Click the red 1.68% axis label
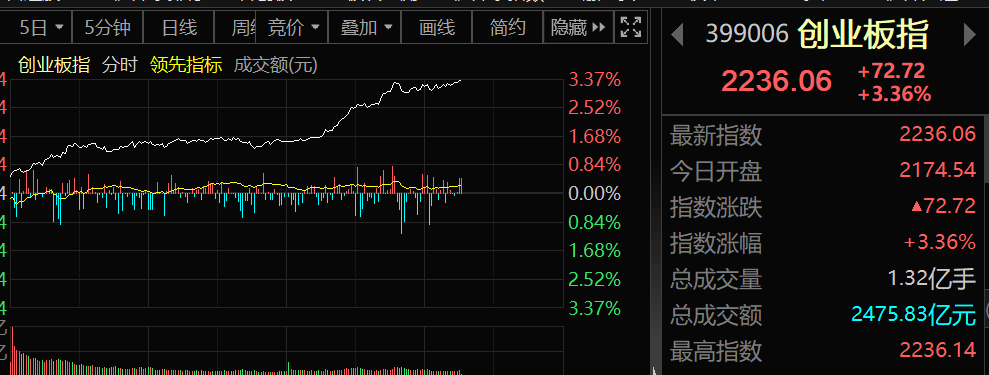 pos(595,136)
